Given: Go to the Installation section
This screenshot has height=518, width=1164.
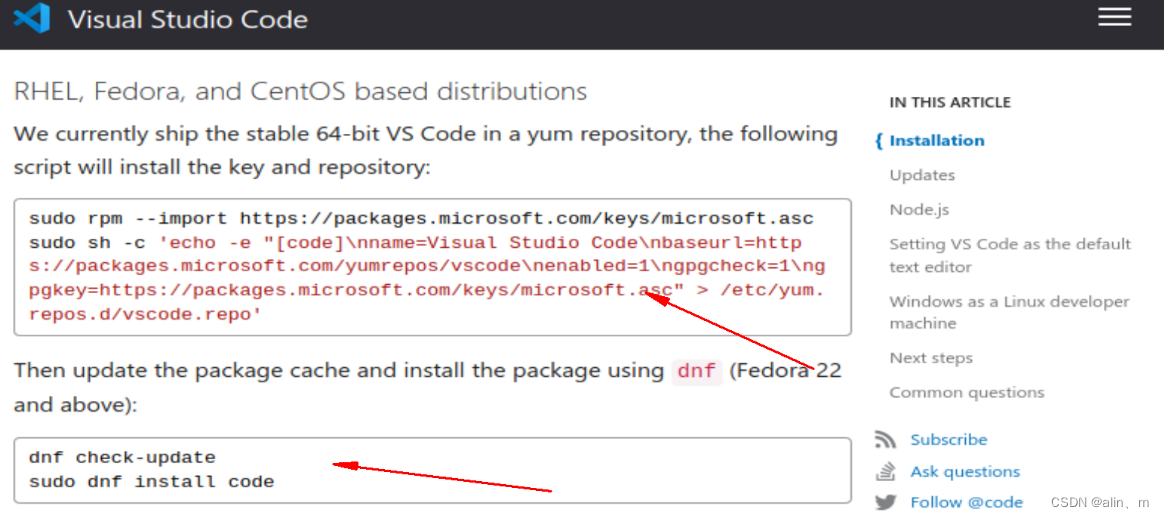Looking at the screenshot, I should coord(937,141).
